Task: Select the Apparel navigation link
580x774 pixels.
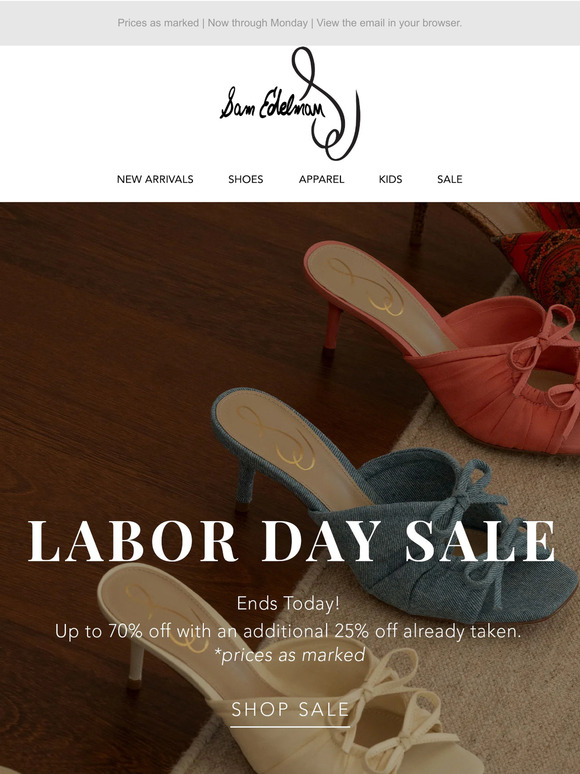Action: 321,179
